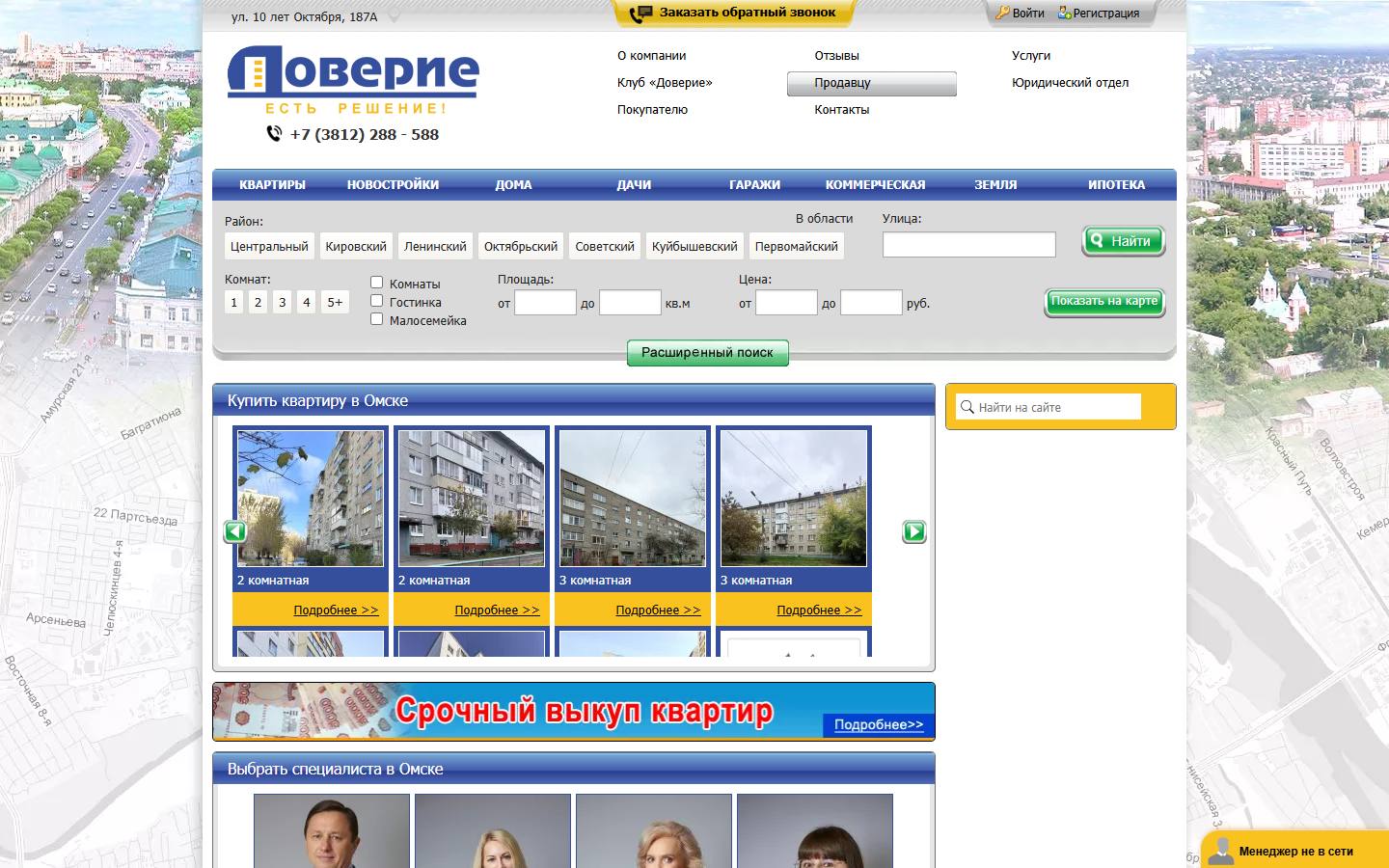This screenshot has width=1389, height=868.
Task: Click the В области link
Action: 824,219
